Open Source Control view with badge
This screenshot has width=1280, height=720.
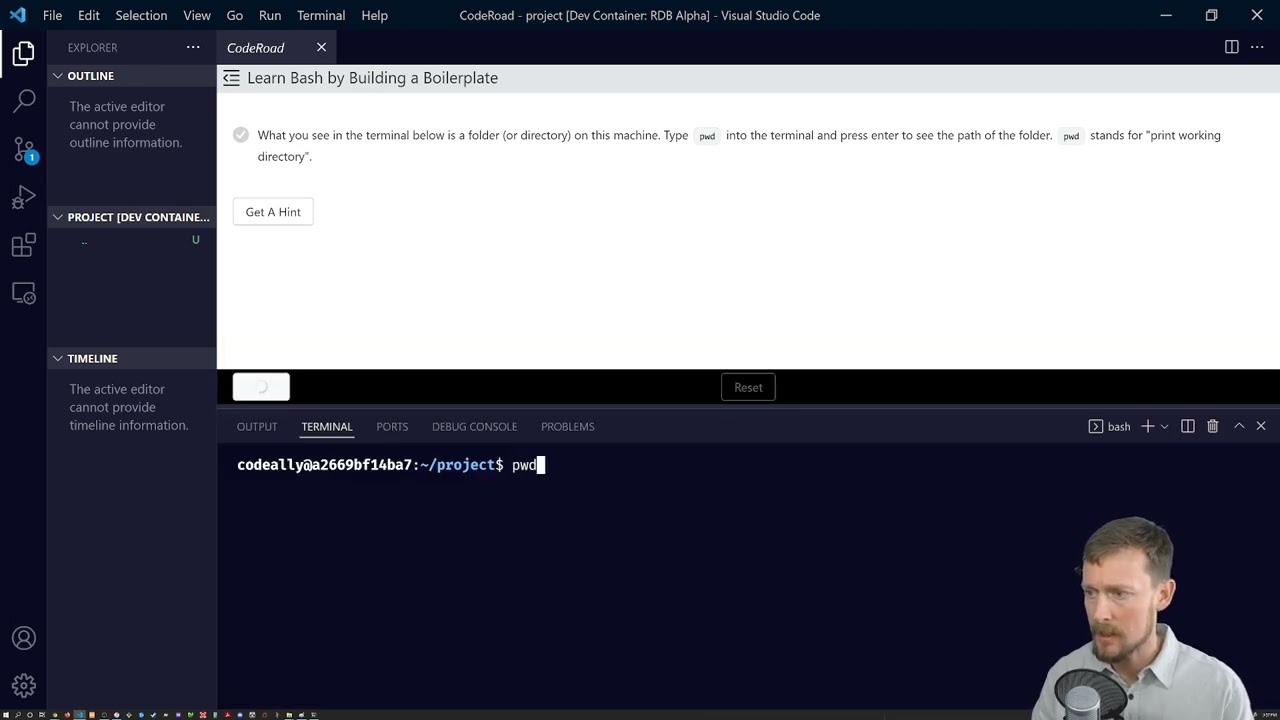[x=24, y=149]
